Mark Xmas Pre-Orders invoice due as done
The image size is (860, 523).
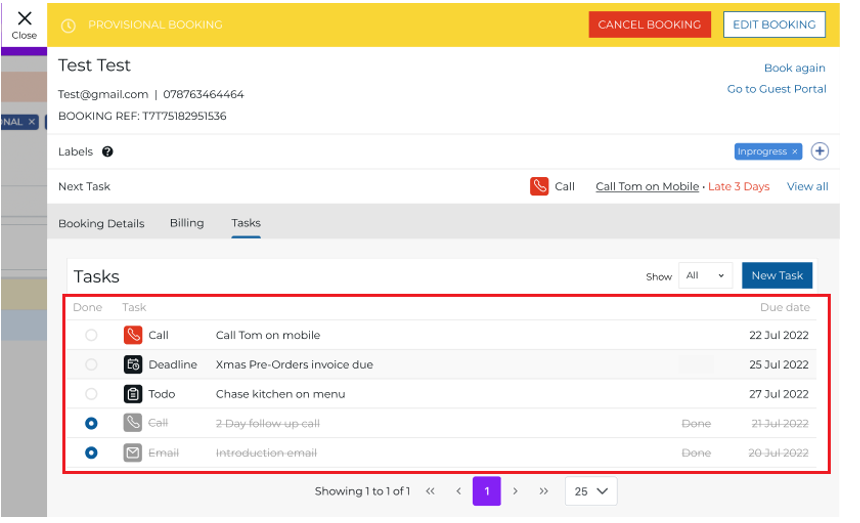click(x=92, y=365)
